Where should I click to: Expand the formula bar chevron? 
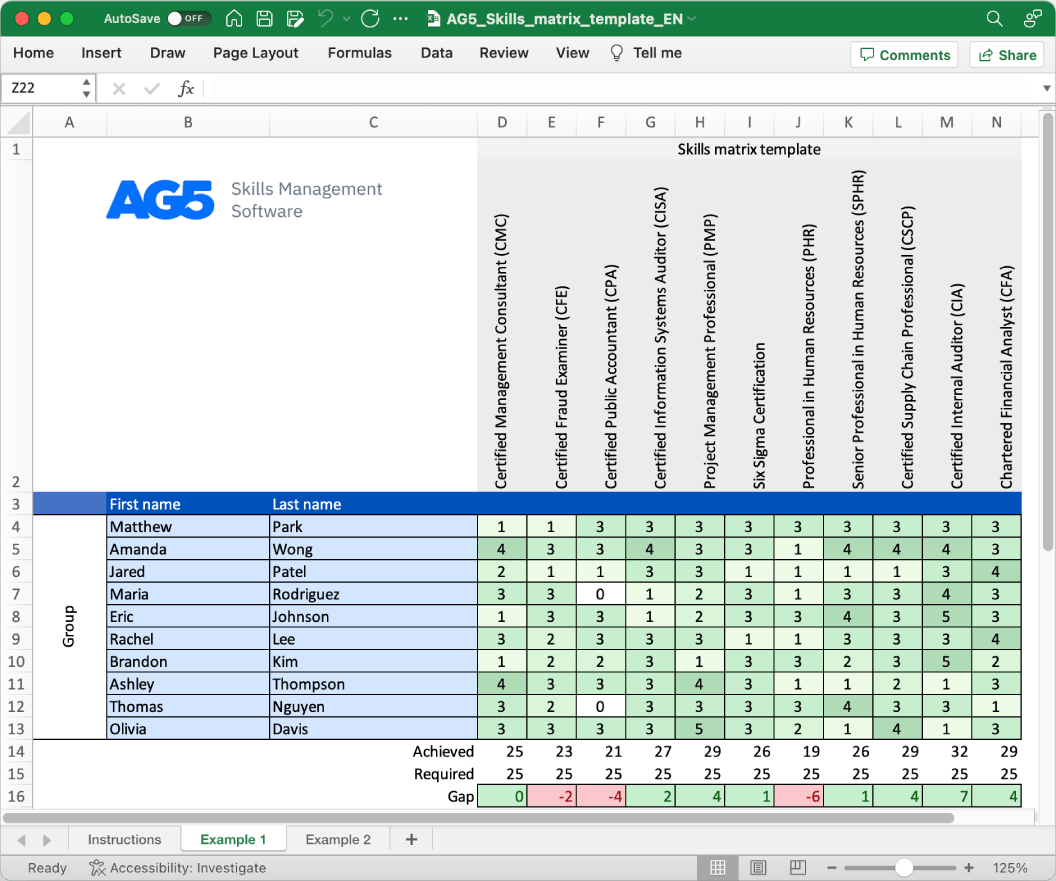pyautogui.click(x=1046, y=89)
